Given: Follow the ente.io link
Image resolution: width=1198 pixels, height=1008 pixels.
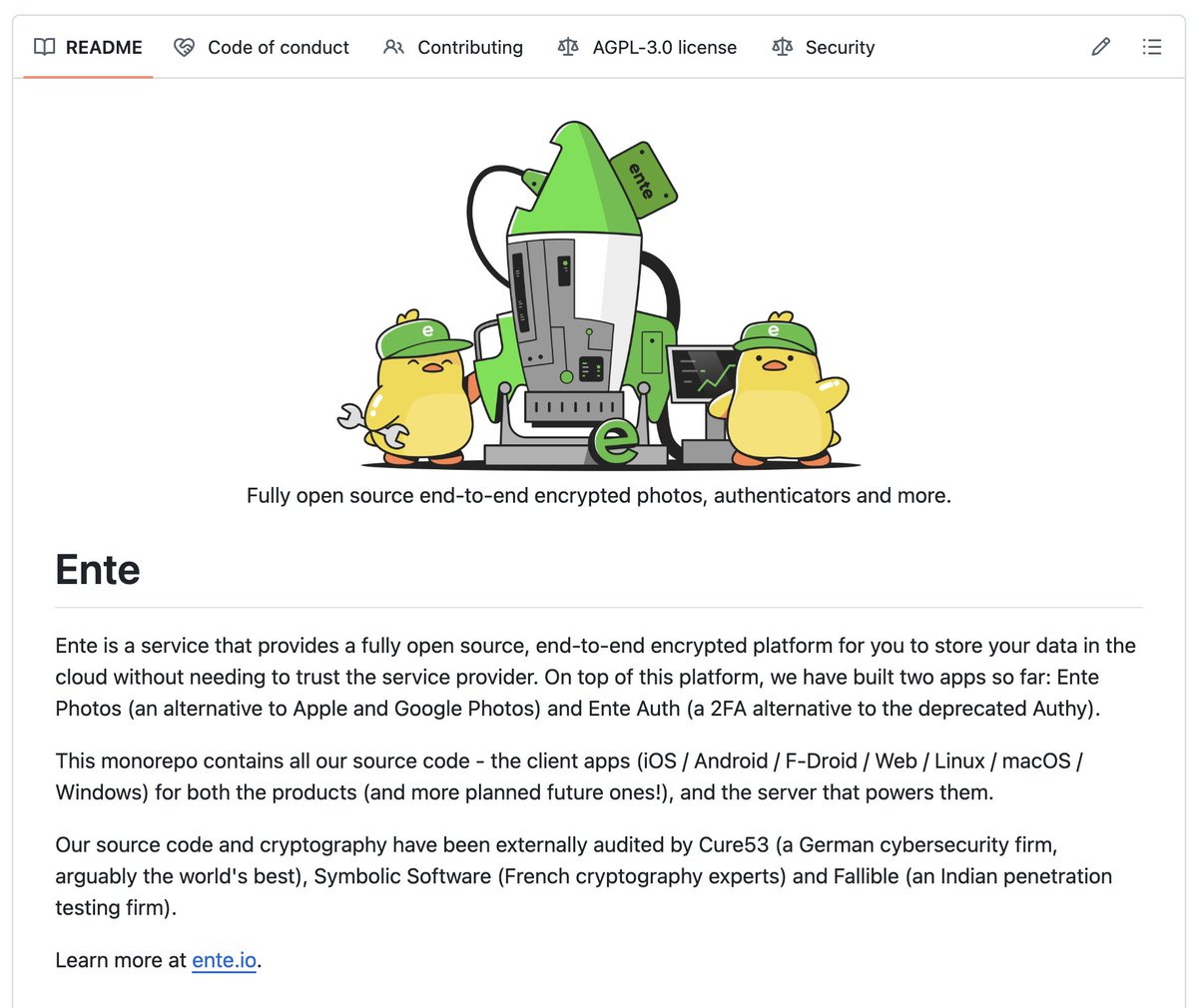Looking at the screenshot, I should (x=224, y=960).
